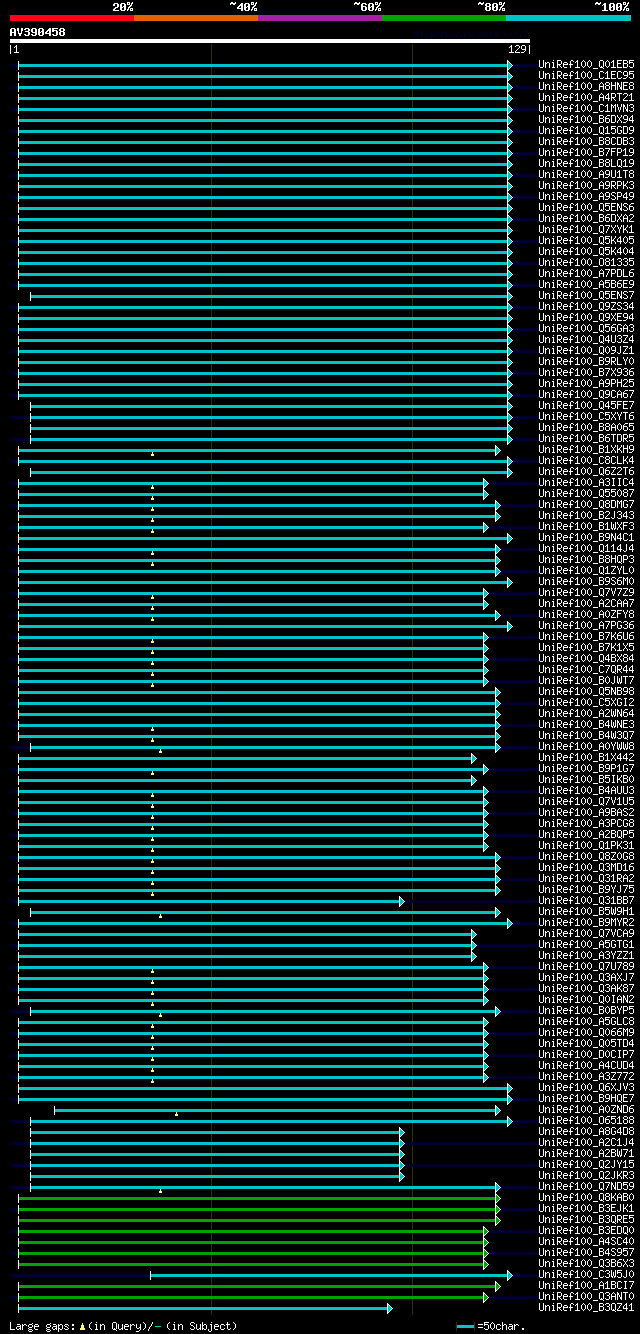Open the UniRef100_Q9XE94 entry

point(586,318)
